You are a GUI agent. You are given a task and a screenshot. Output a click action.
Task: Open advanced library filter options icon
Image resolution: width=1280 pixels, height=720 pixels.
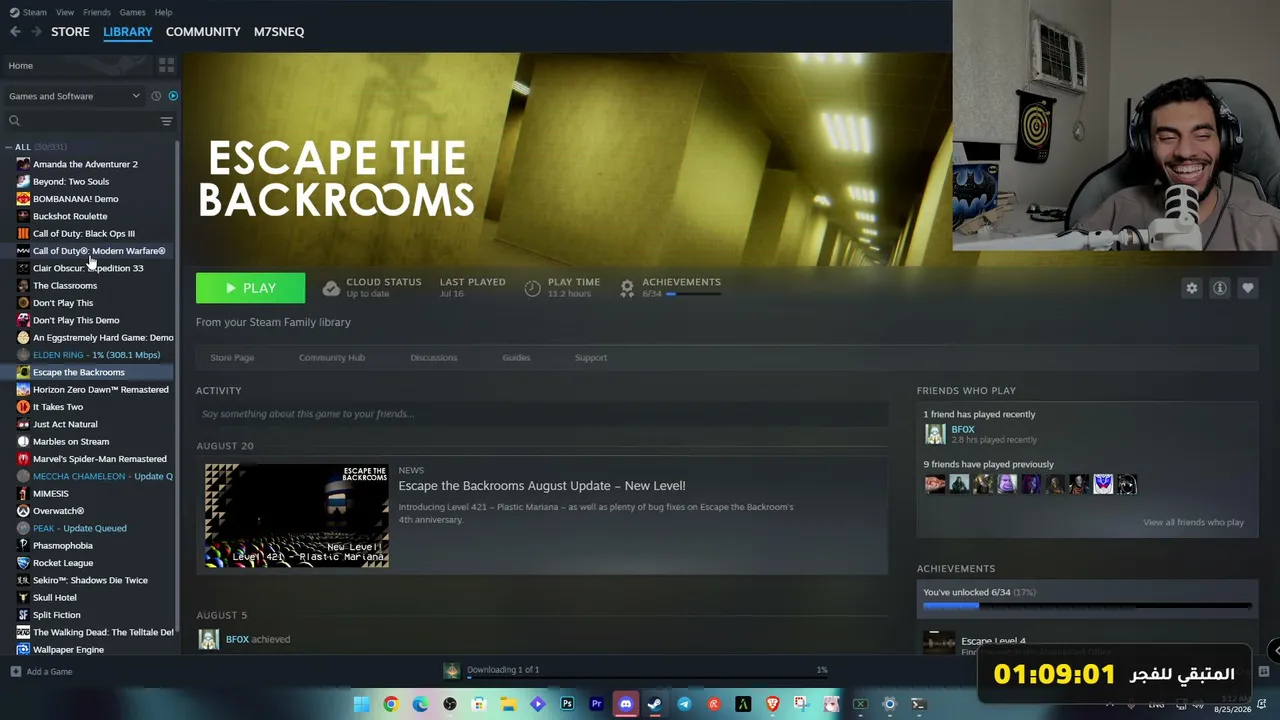tap(167, 121)
